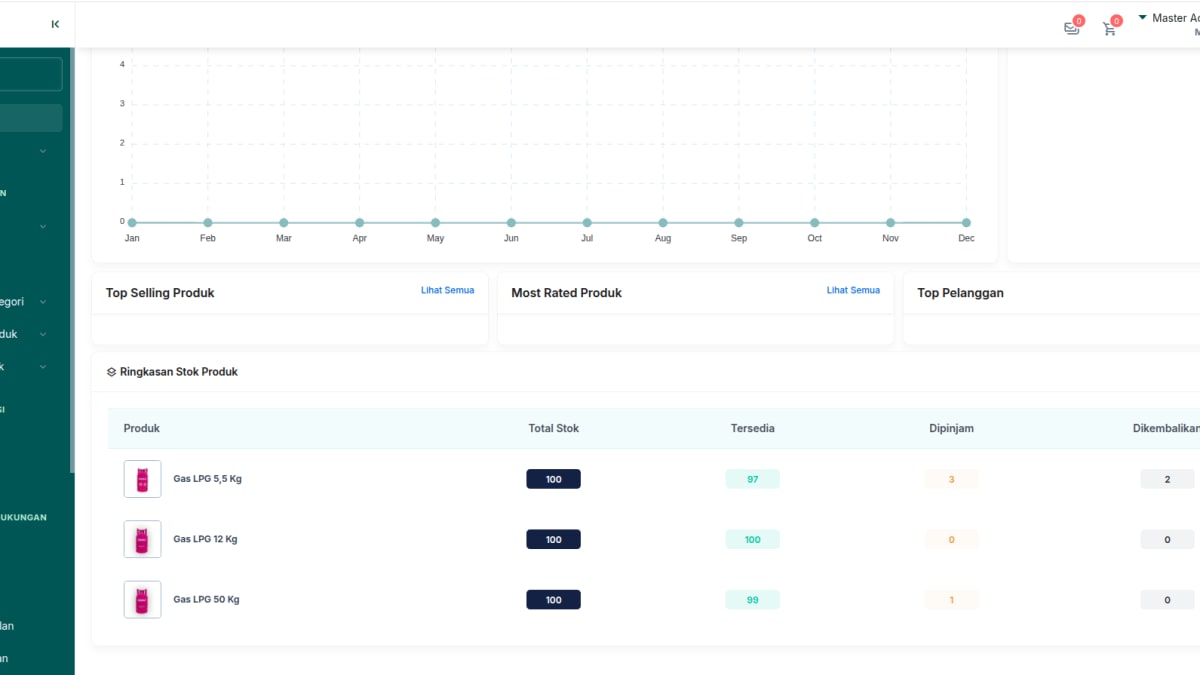Click the Ringkasan Stok Produk layers icon
The height and width of the screenshot is (675, 1200).
tap(111, 372)
